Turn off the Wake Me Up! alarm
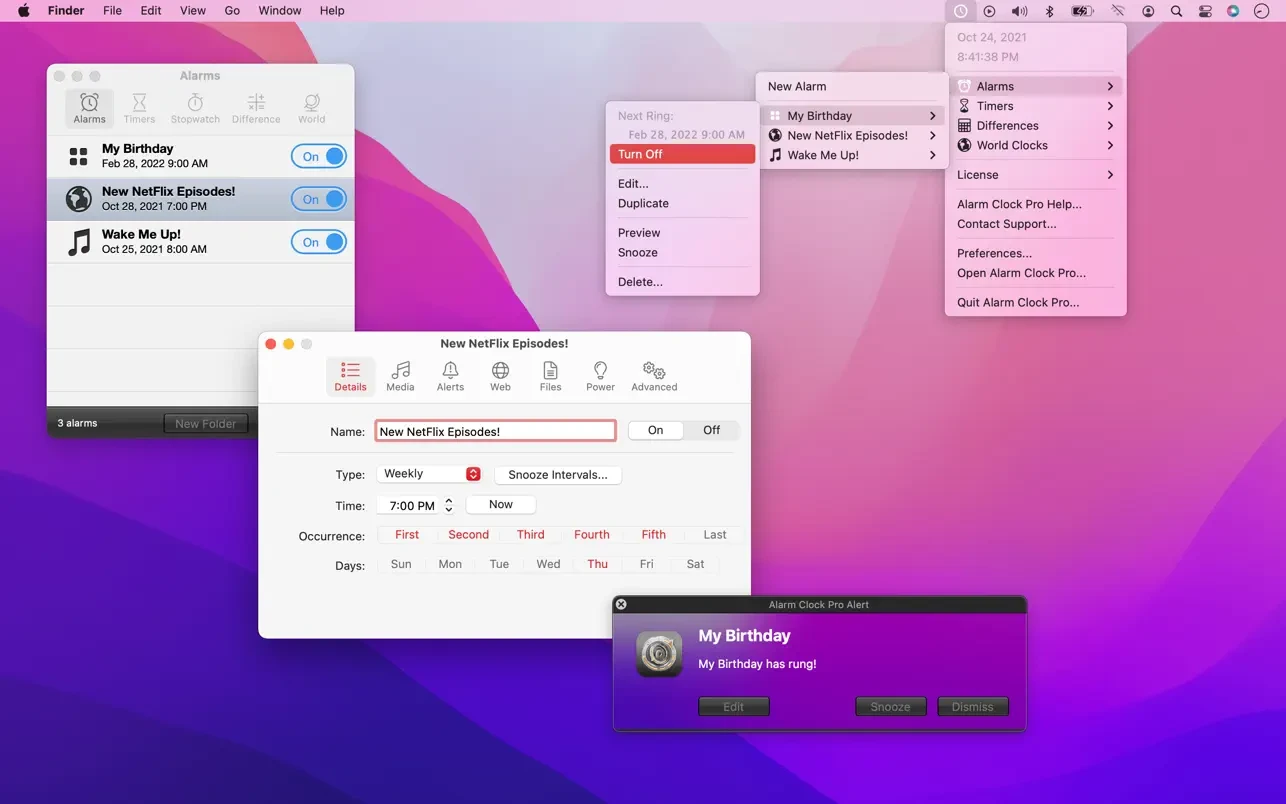 318,241
